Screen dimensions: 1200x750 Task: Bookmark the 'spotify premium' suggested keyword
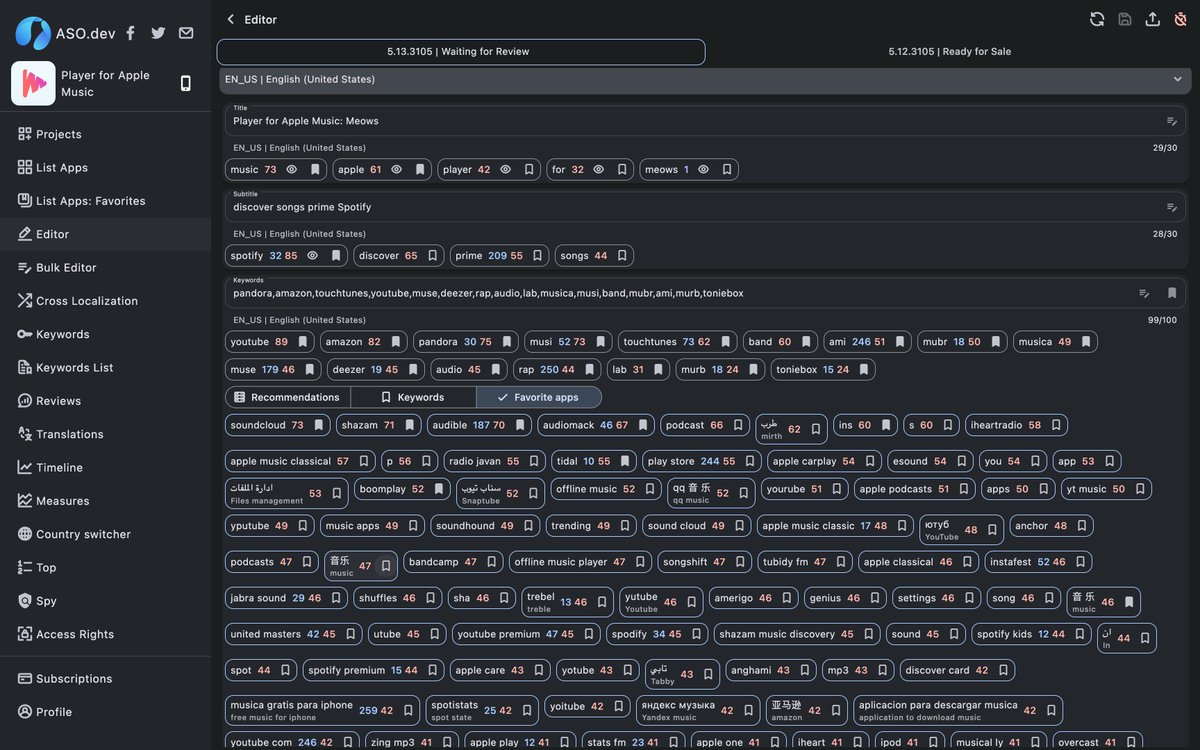coord(433,670)
